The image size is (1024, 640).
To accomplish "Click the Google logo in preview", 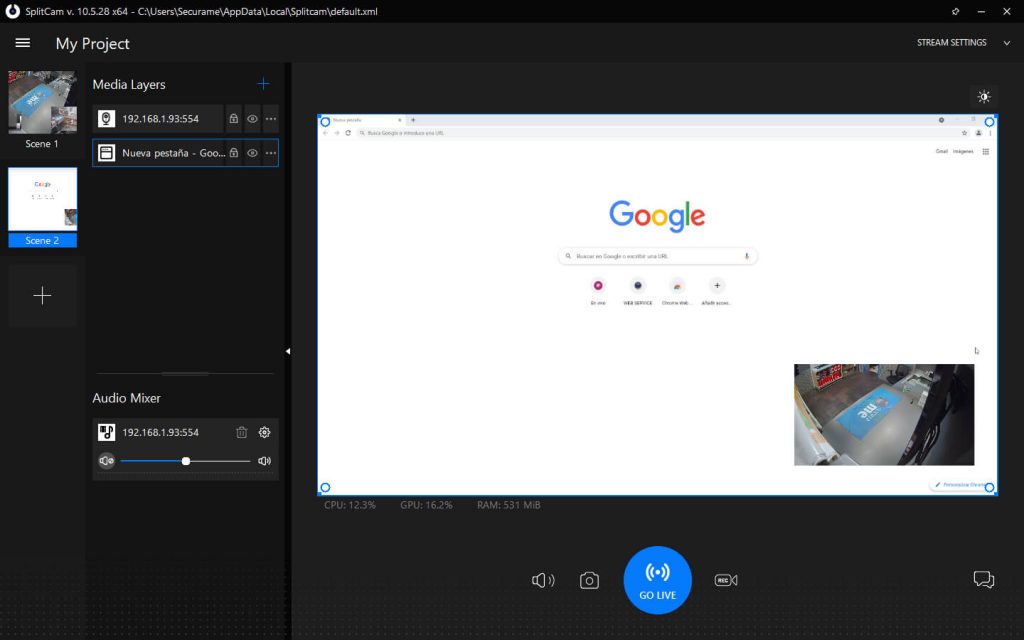I will [657, 216].
